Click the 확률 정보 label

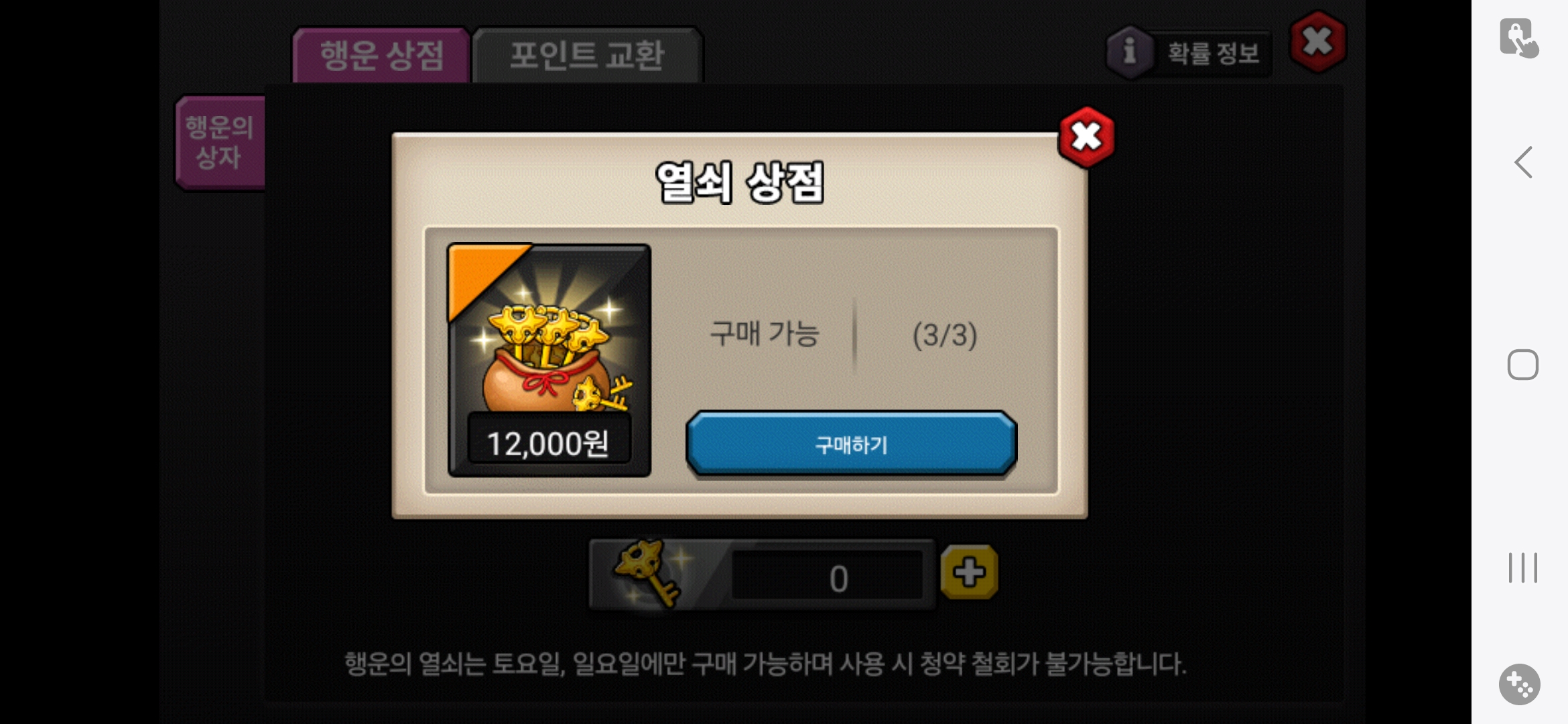pos(1213,53)
